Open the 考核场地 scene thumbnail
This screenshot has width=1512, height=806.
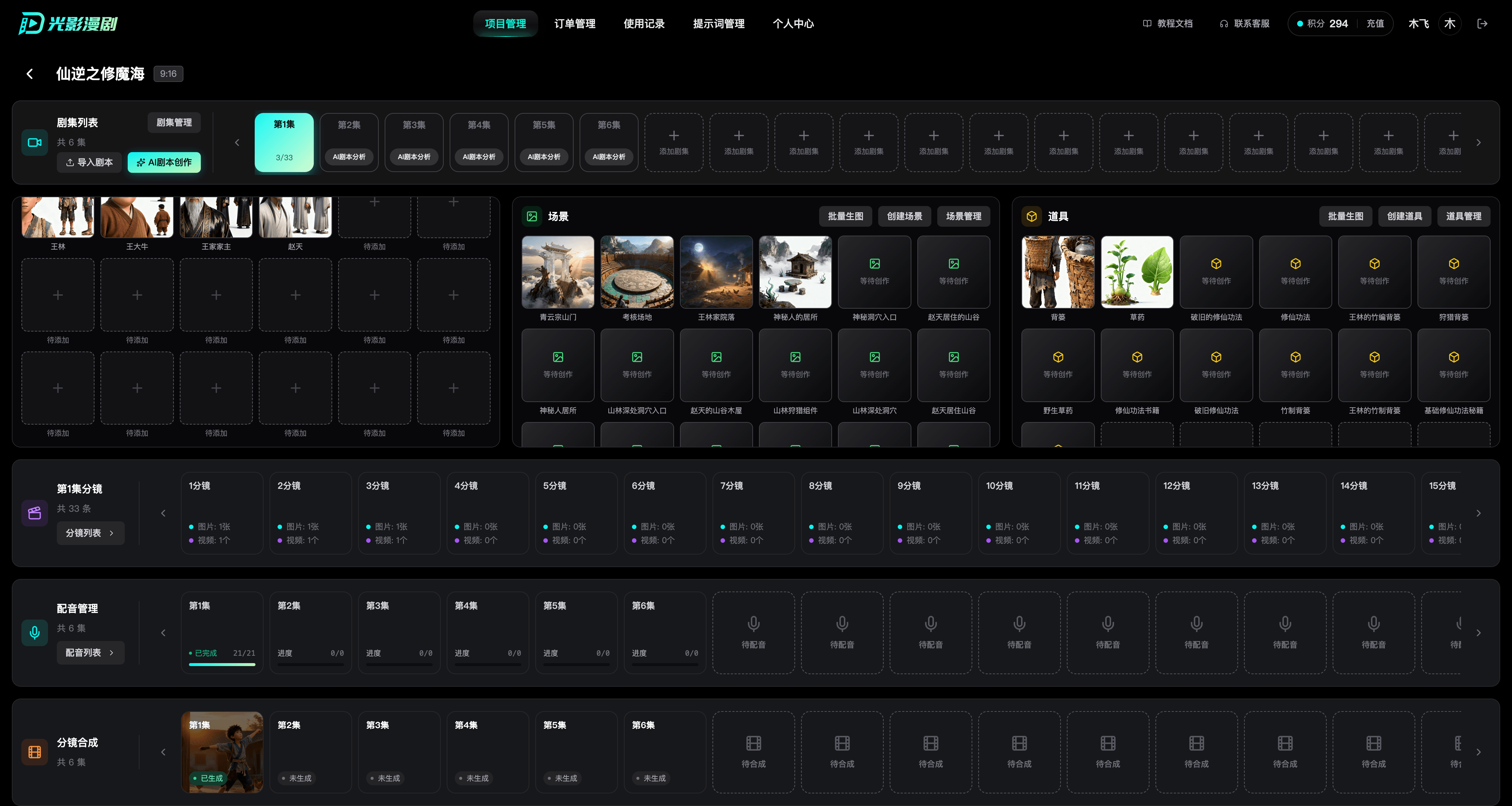[637, 272]
